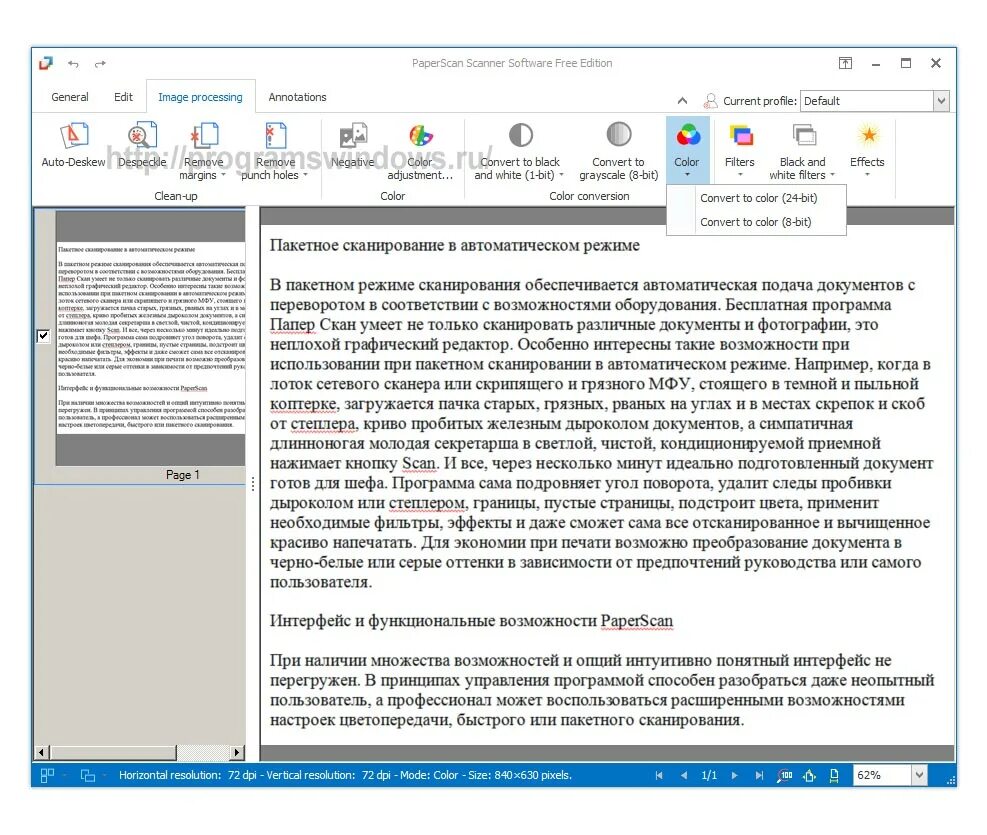Viewport: 987px width, 835px height.
Task: Expand Remove punch holes dropdown arrow
Action: pos(305,175)
